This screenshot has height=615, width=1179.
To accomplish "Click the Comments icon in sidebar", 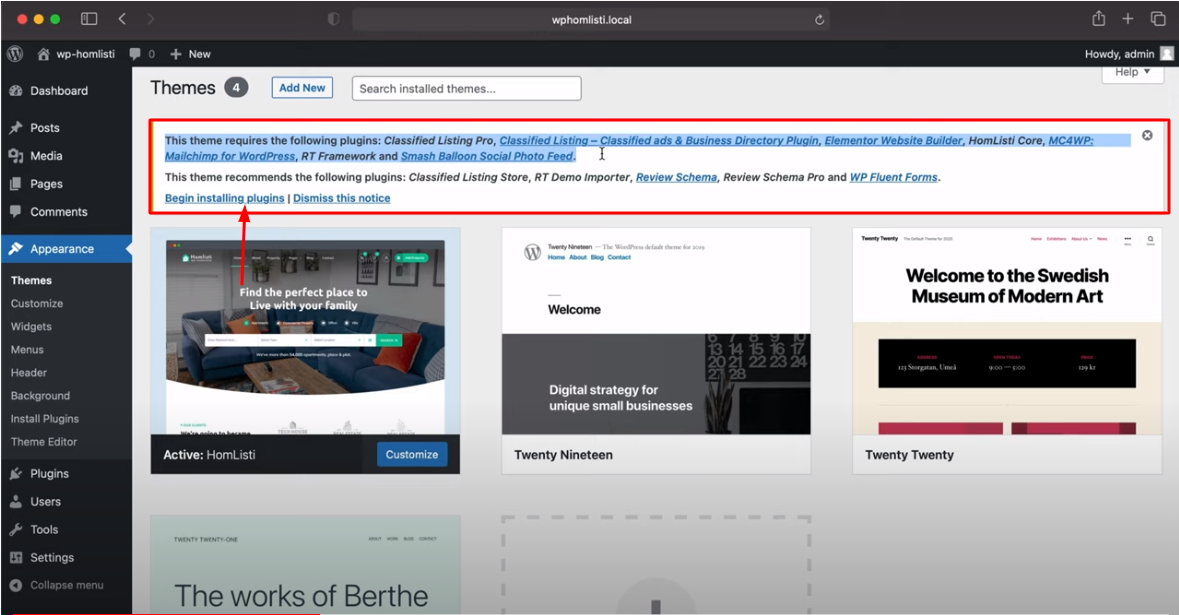I will point(16,212).
